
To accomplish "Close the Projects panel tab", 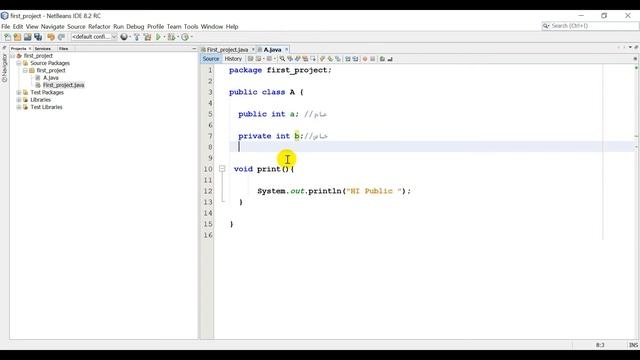I will [x=30, y=49].
